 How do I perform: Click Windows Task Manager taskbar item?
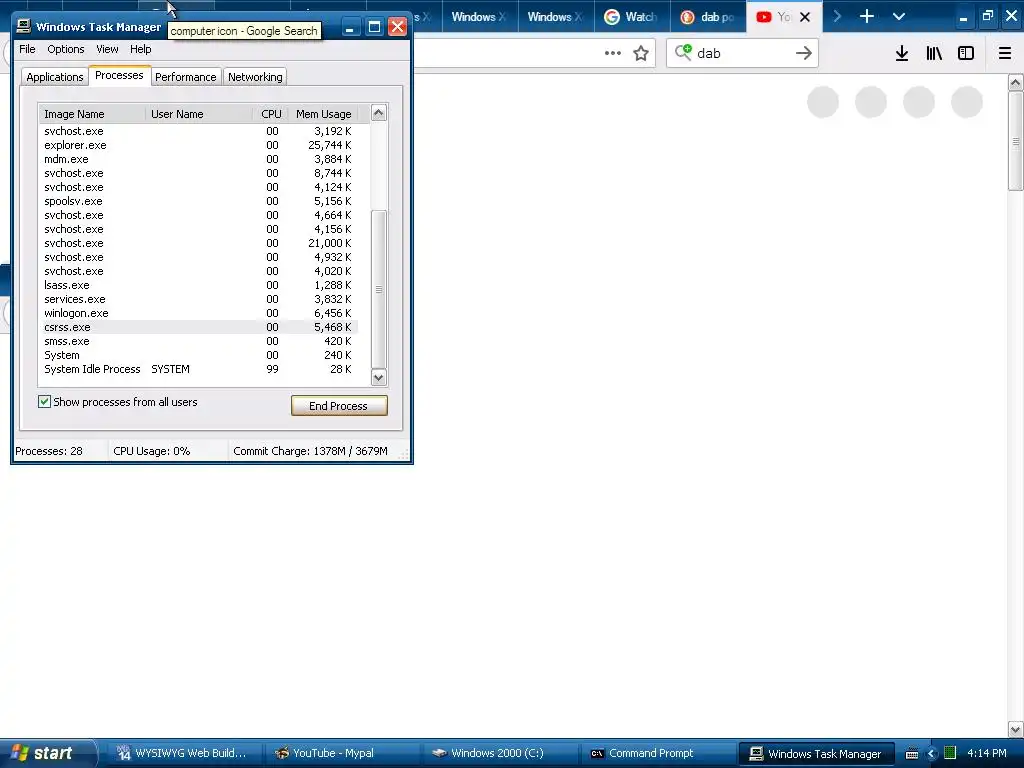coord(815,754)
